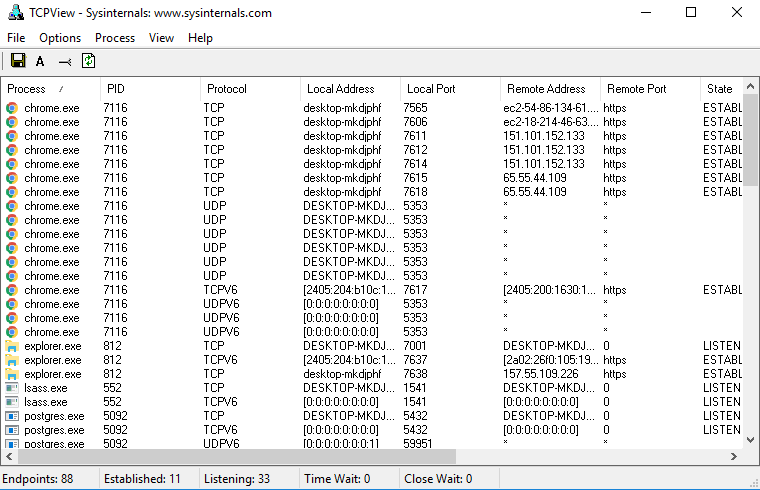Open the Help menu
The height and width of the screenshot is (490, 760).
(200, 38)
